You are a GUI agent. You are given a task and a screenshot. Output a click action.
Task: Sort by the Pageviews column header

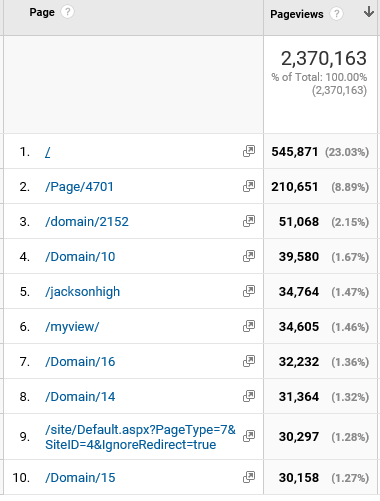[296, 14]
